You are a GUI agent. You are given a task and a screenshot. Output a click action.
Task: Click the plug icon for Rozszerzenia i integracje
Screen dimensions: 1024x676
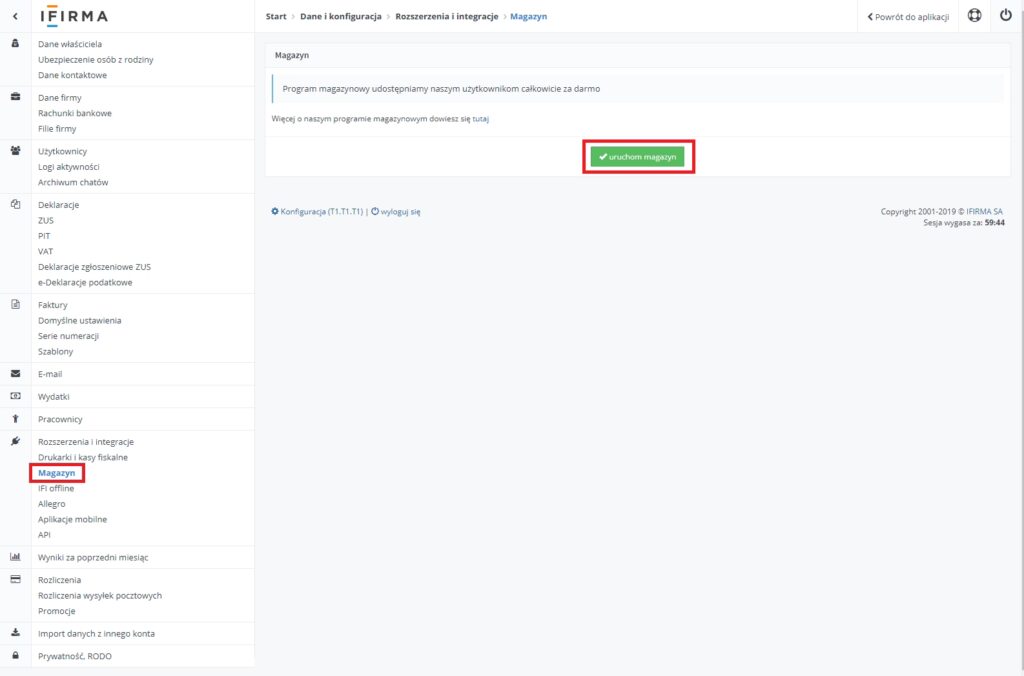[15, 441]
